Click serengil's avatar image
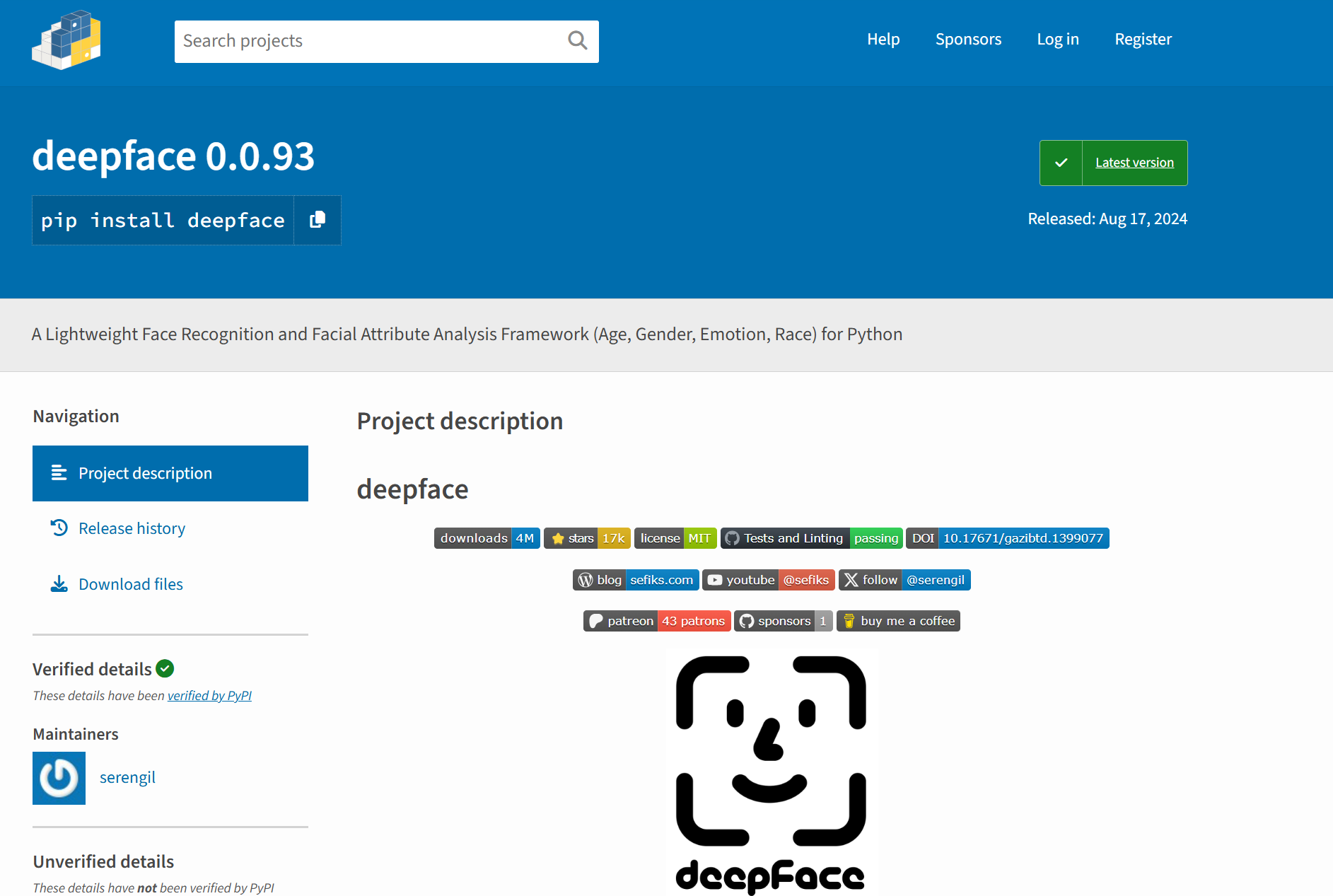This screenshot has height=896, width=1333. coord(59,778)
